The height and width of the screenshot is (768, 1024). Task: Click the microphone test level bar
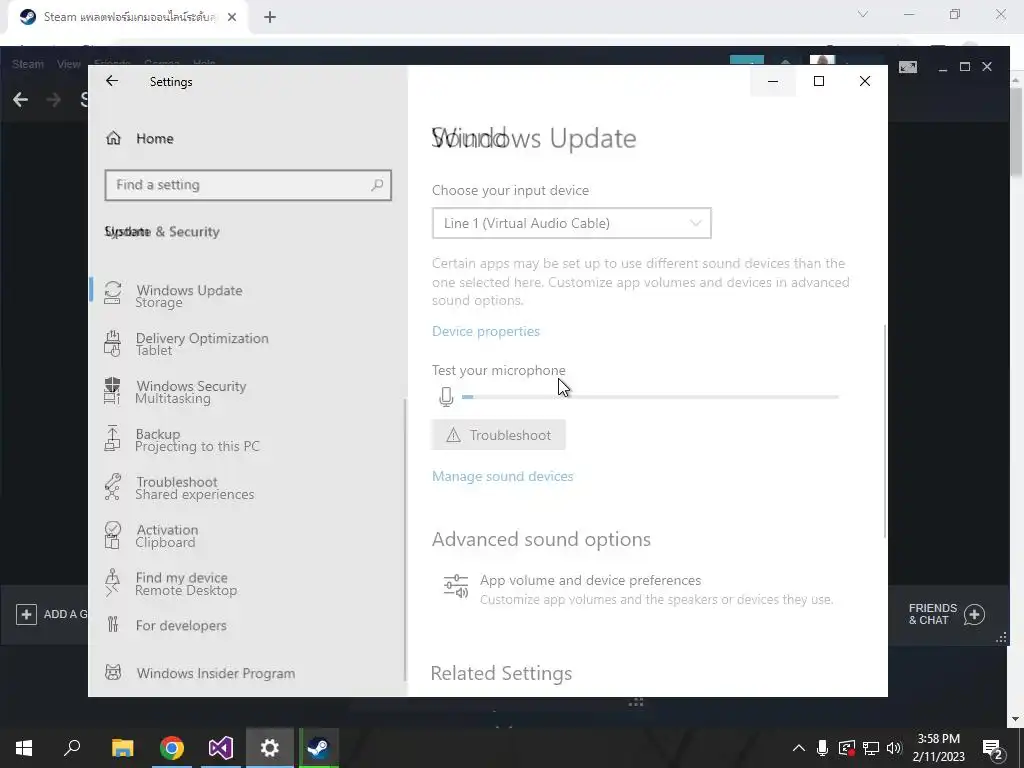[x=650, y=396]
